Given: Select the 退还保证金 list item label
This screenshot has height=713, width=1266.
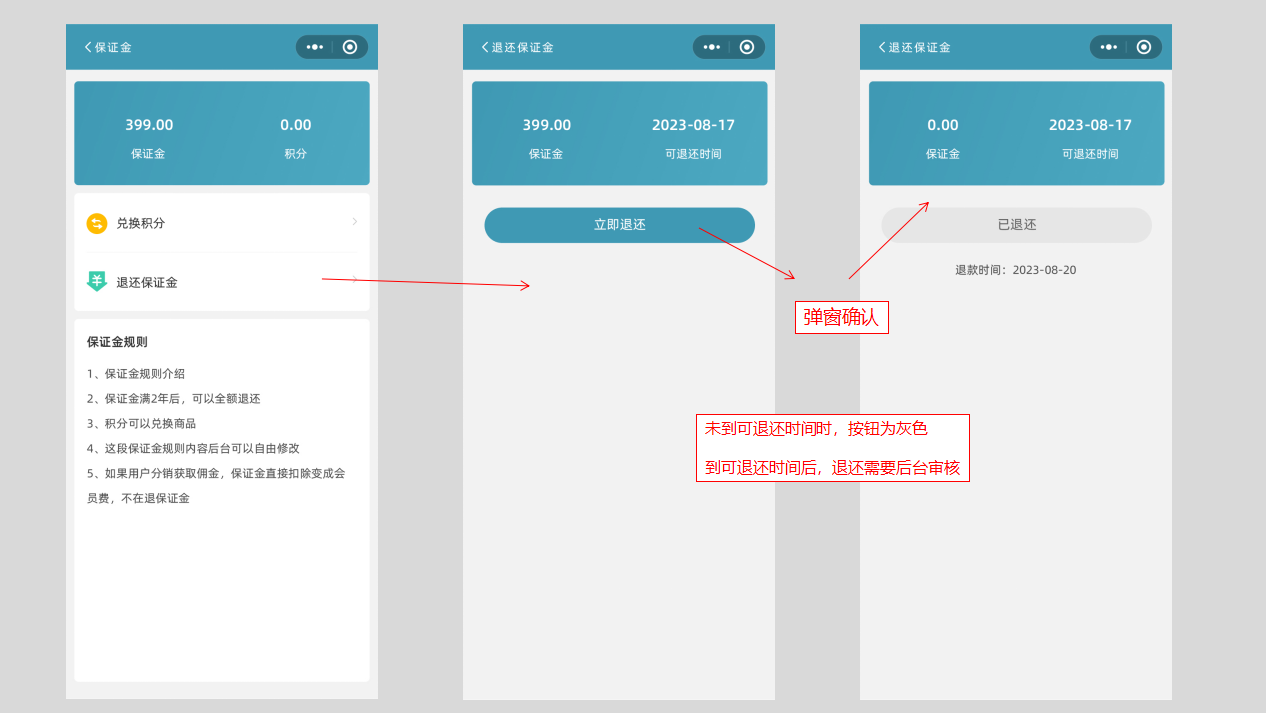Looking at the screenshot, I should 147,282.
